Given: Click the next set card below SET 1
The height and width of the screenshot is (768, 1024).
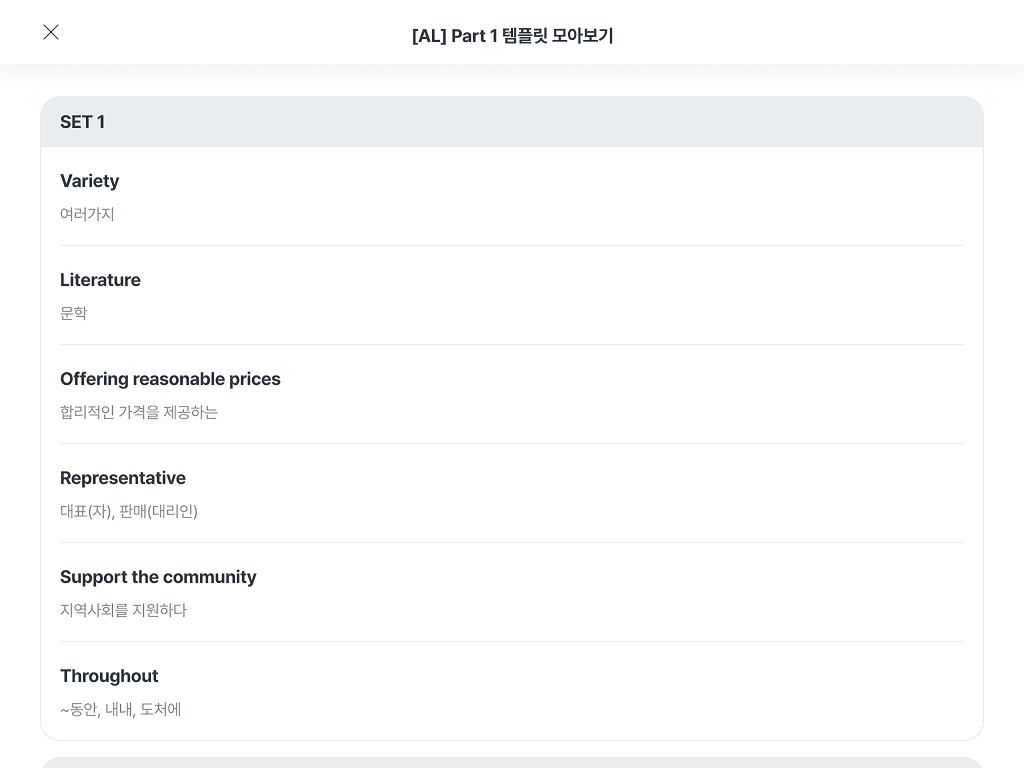Looking at the screenshot, I should 512,763.
